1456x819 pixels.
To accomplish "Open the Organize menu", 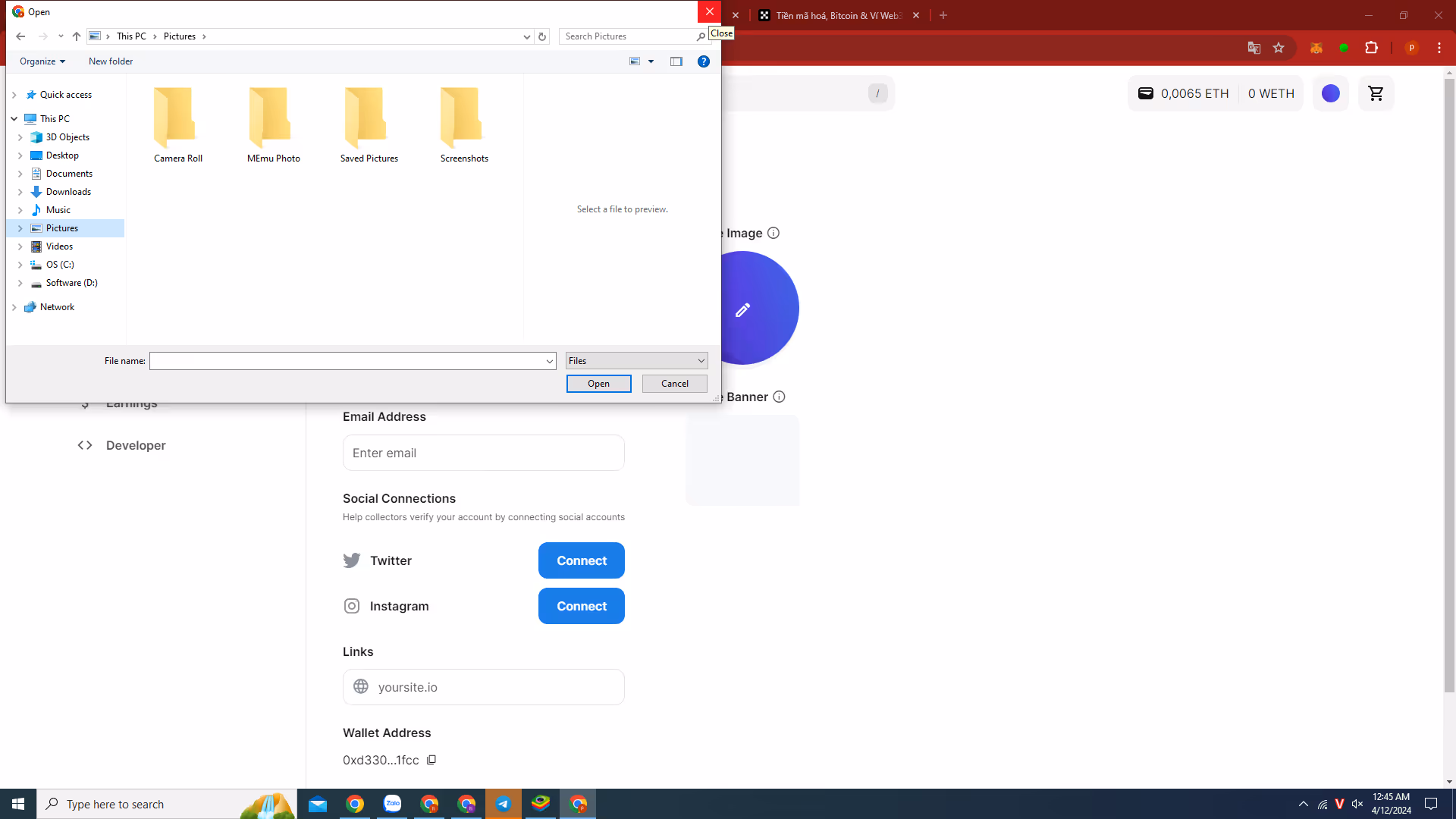I will [x=42, y=61].
